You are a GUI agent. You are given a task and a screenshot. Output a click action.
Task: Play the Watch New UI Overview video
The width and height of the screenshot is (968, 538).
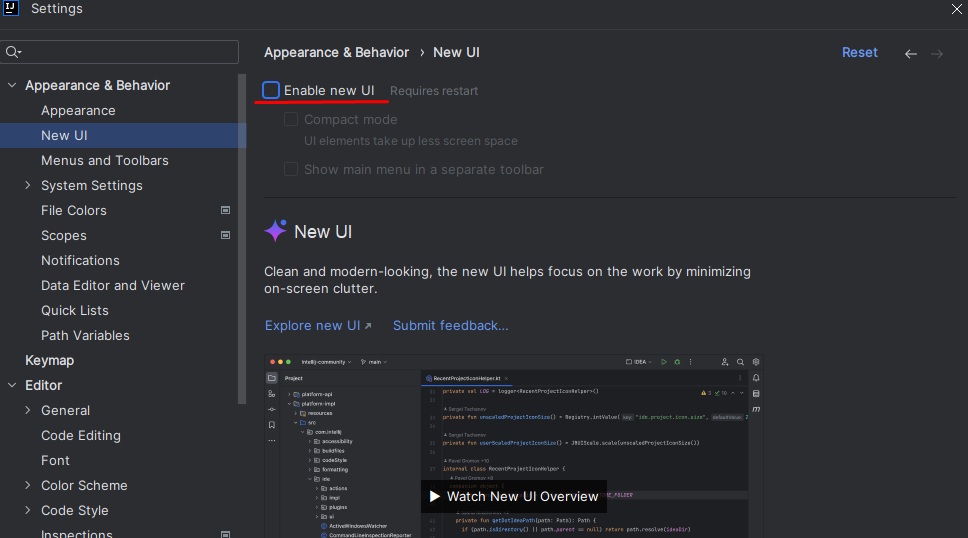[514, 497]
